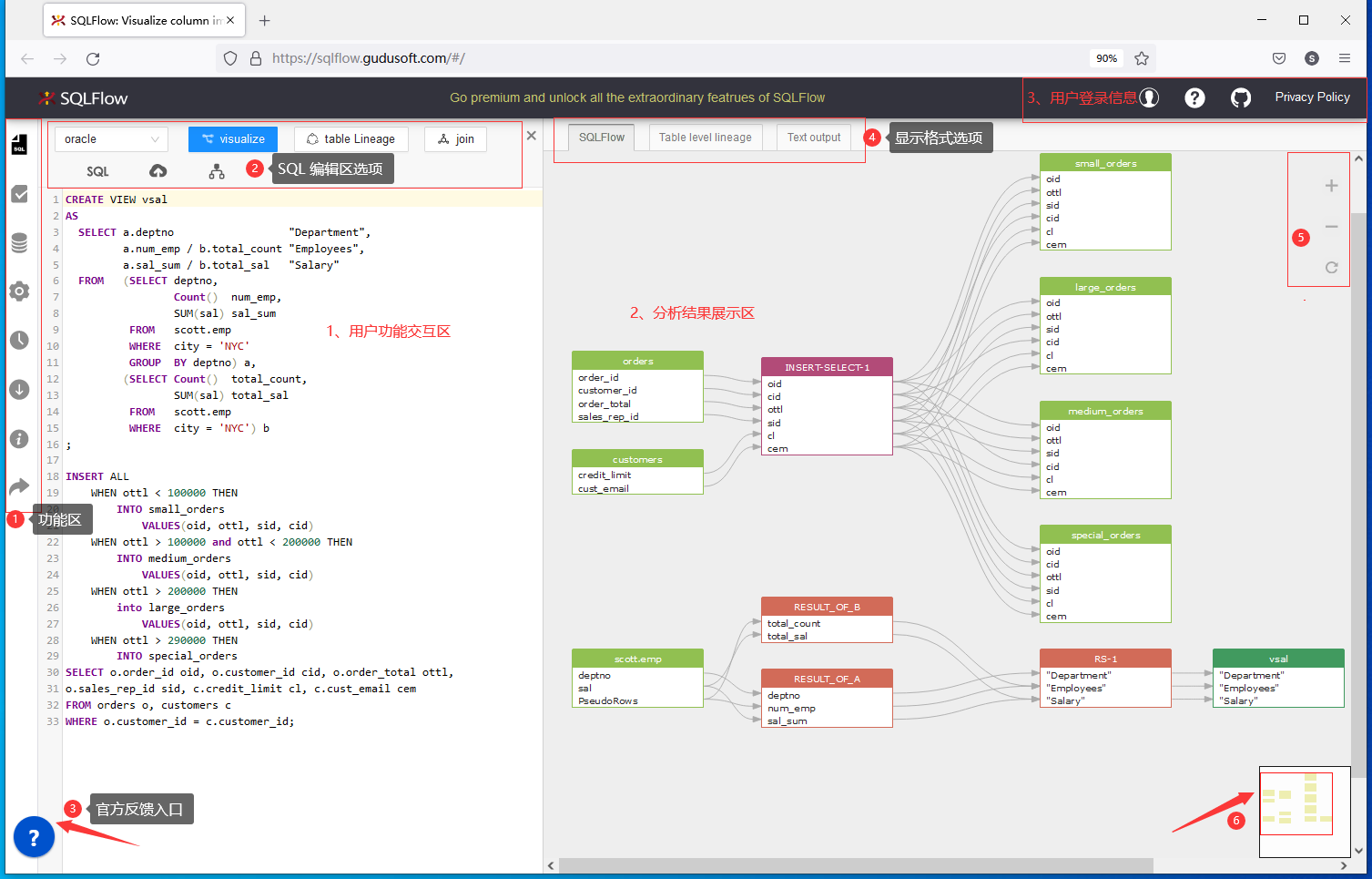Zoom in the diagram with plus icon
The height and width of the screenshot is (879, 1372).
(x=1331, y=186)
